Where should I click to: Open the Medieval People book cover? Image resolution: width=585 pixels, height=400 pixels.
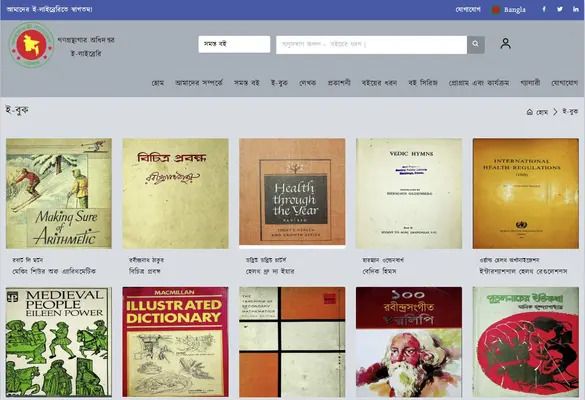(59, 342)
